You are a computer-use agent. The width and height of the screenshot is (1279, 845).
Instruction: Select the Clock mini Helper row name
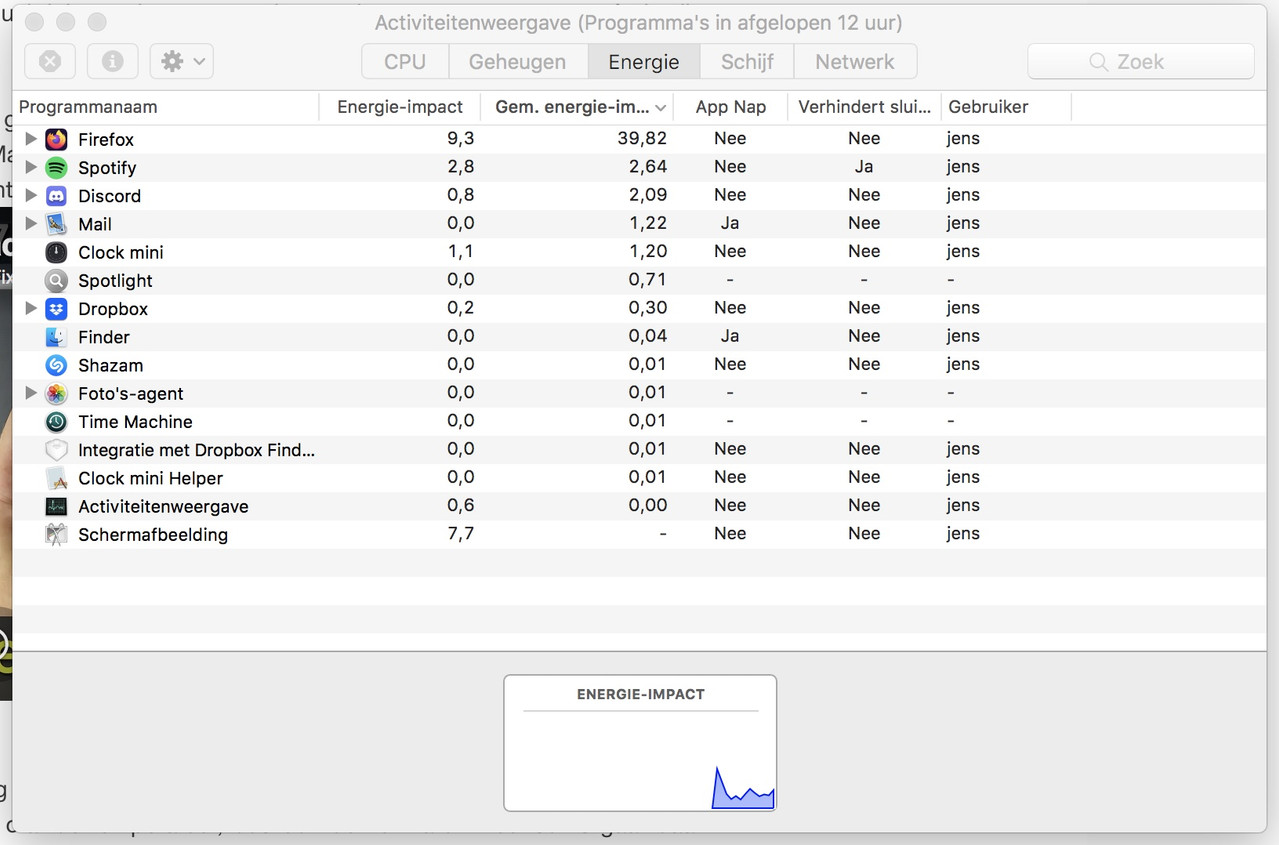pos(150,478)
